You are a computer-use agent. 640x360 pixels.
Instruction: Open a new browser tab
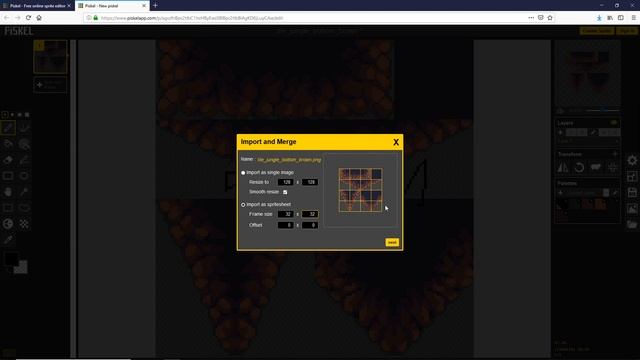click(155, 6)
